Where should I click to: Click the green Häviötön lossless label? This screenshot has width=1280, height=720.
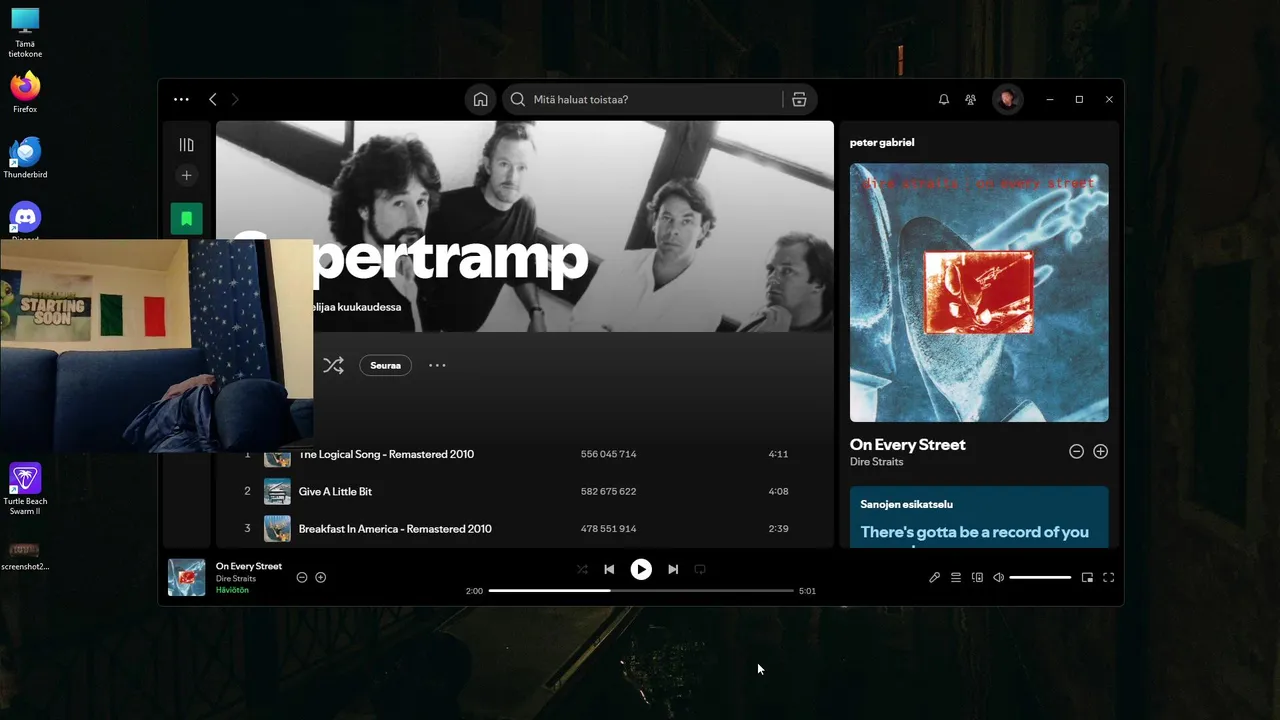pyautogui.click(x=232, y=590)
